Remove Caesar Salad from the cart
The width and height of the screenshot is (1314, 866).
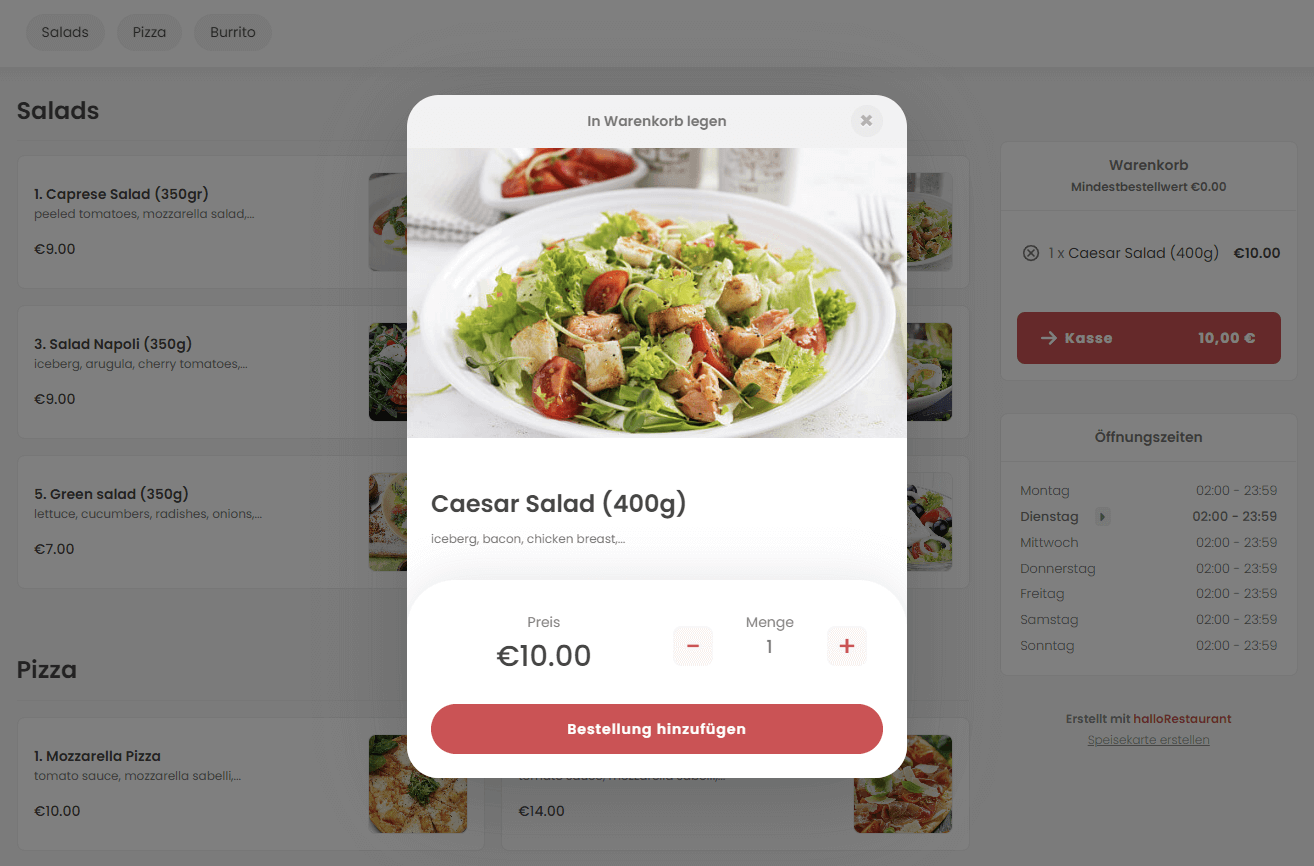coord(1031,253)
